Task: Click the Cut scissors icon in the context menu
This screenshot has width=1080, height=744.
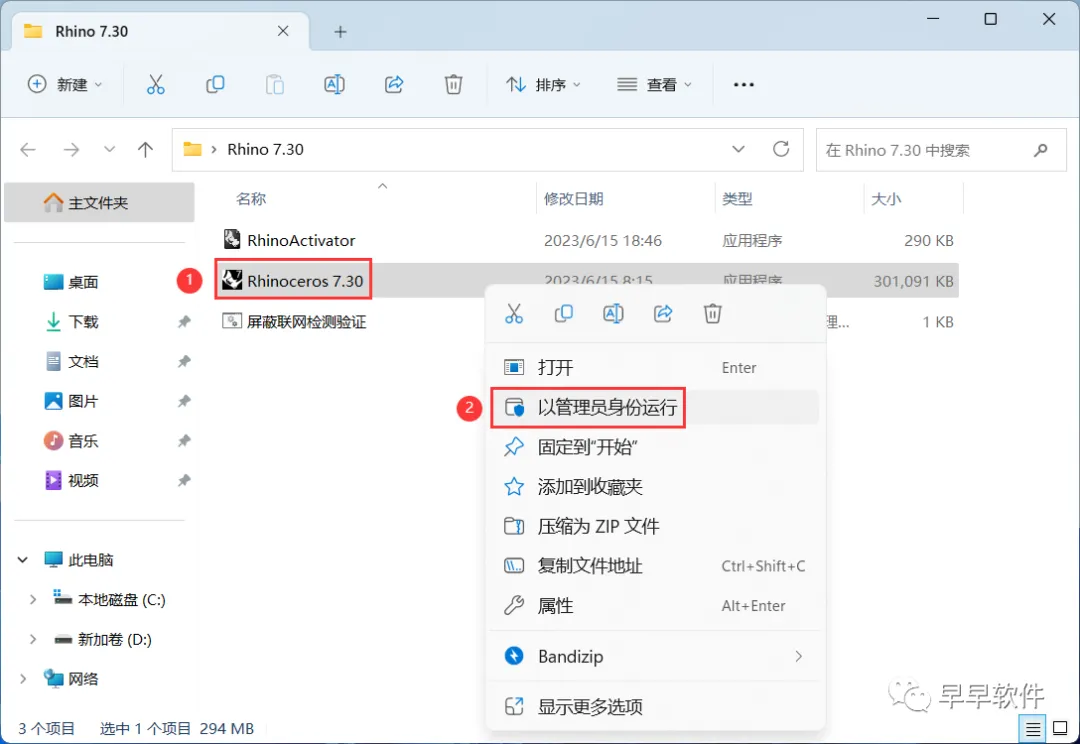Action: click(x=514, y=313)
